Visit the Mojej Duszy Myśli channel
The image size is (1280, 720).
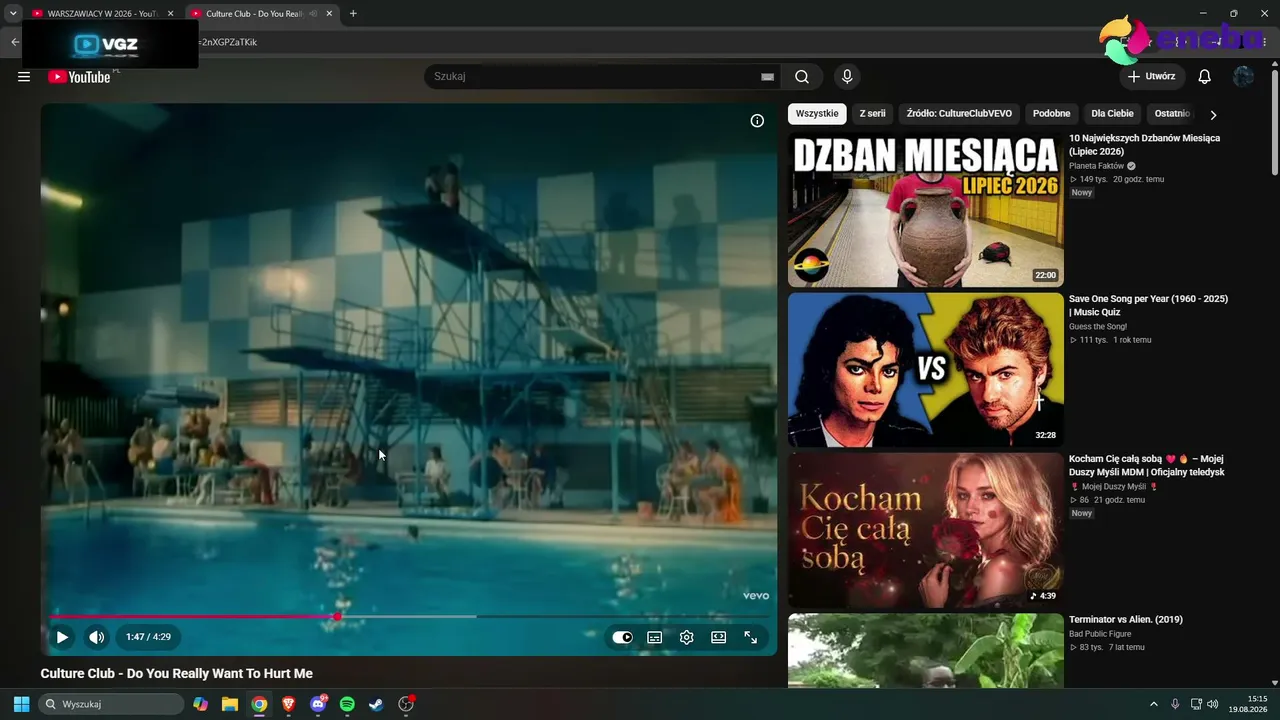(x=1113, y=487)
